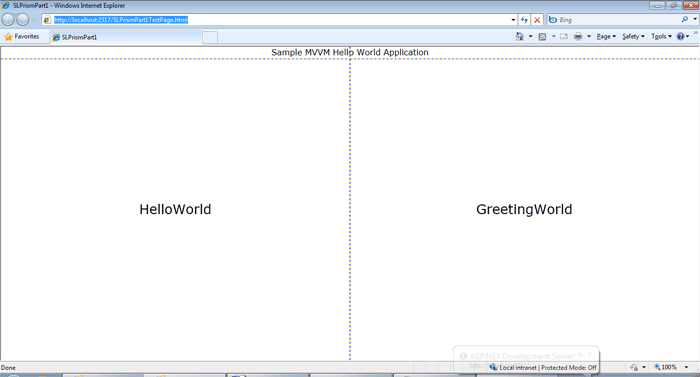
Task: Select the SLPrismPart1 tab
Action: point(126,37)
